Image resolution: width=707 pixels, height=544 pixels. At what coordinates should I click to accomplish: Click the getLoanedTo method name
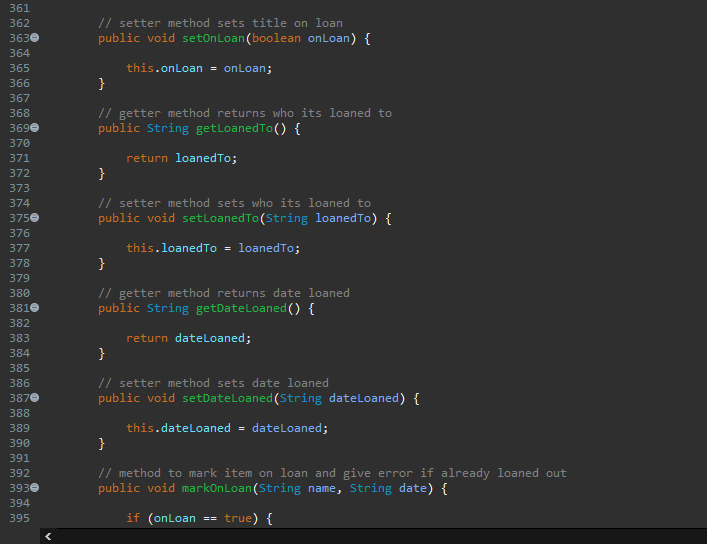click(x=234, y=128)
